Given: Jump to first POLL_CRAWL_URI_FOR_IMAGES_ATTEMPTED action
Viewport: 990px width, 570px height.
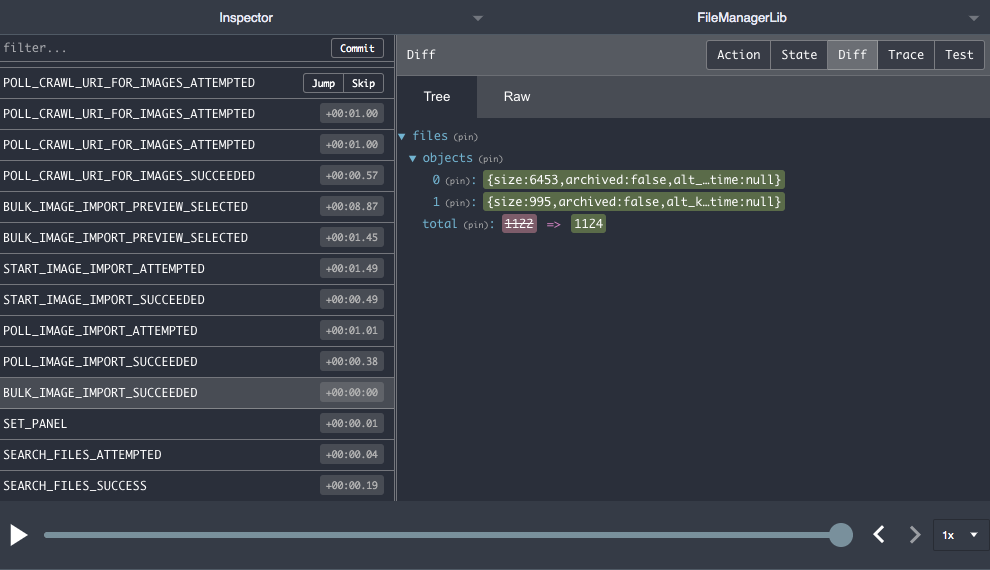Looking at the screenshot, I should coord(323,83).
